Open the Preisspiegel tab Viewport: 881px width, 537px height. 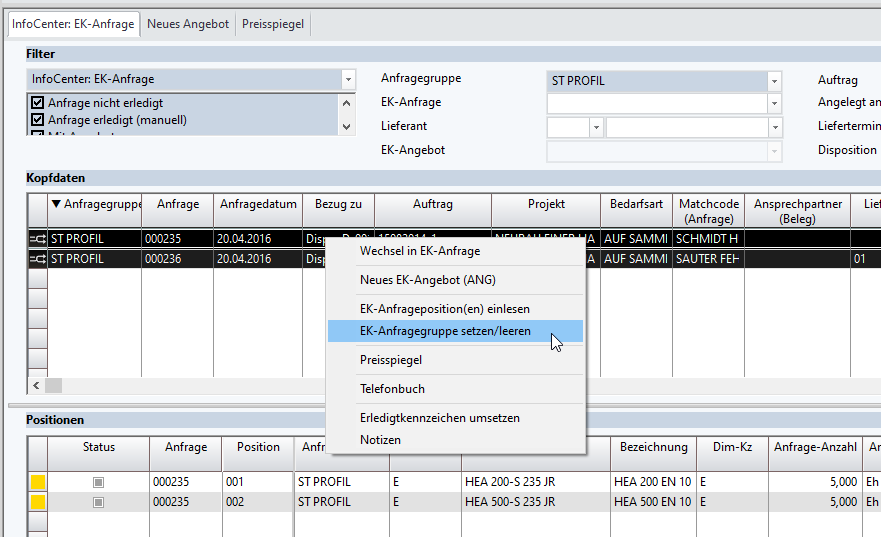click(x=273, y=24)
